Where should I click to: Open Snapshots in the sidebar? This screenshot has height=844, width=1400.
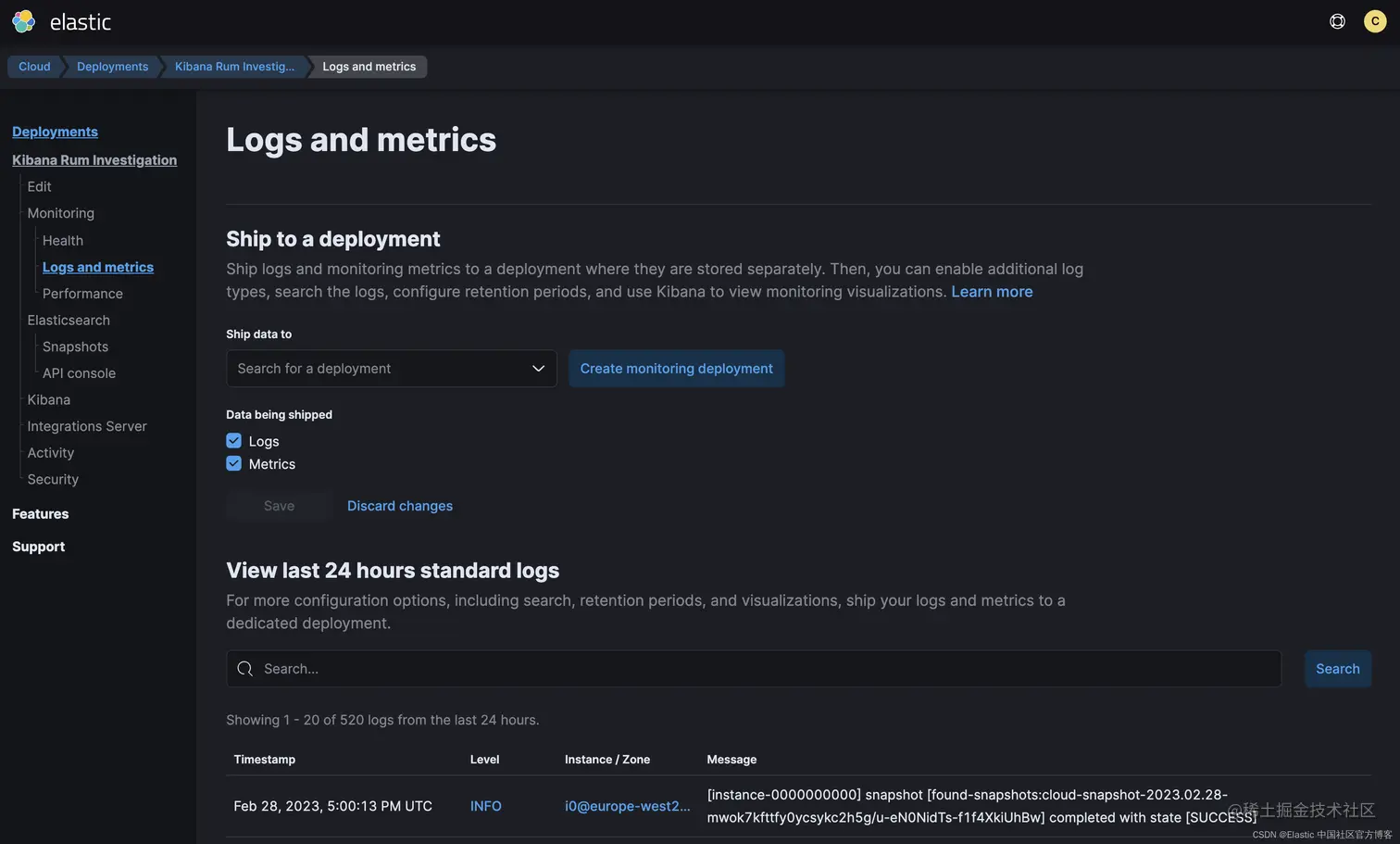[x=75, y=346]
